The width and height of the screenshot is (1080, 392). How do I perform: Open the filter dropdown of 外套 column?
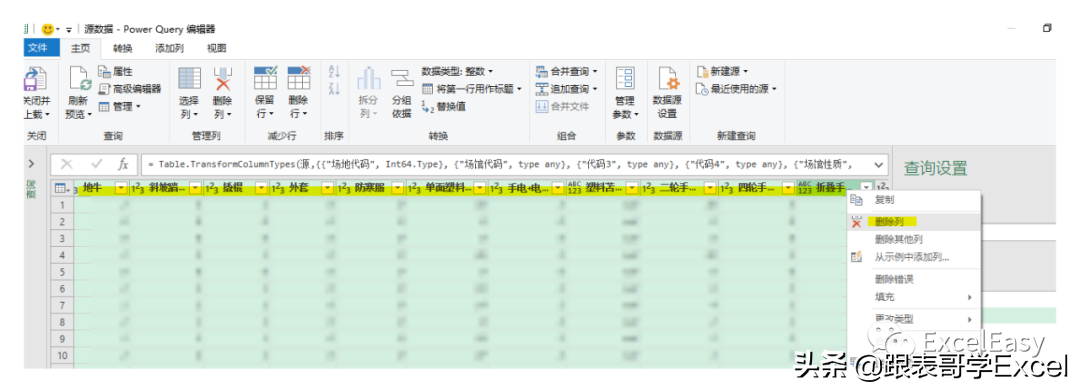pyautogui.click(x=327, y=187)
